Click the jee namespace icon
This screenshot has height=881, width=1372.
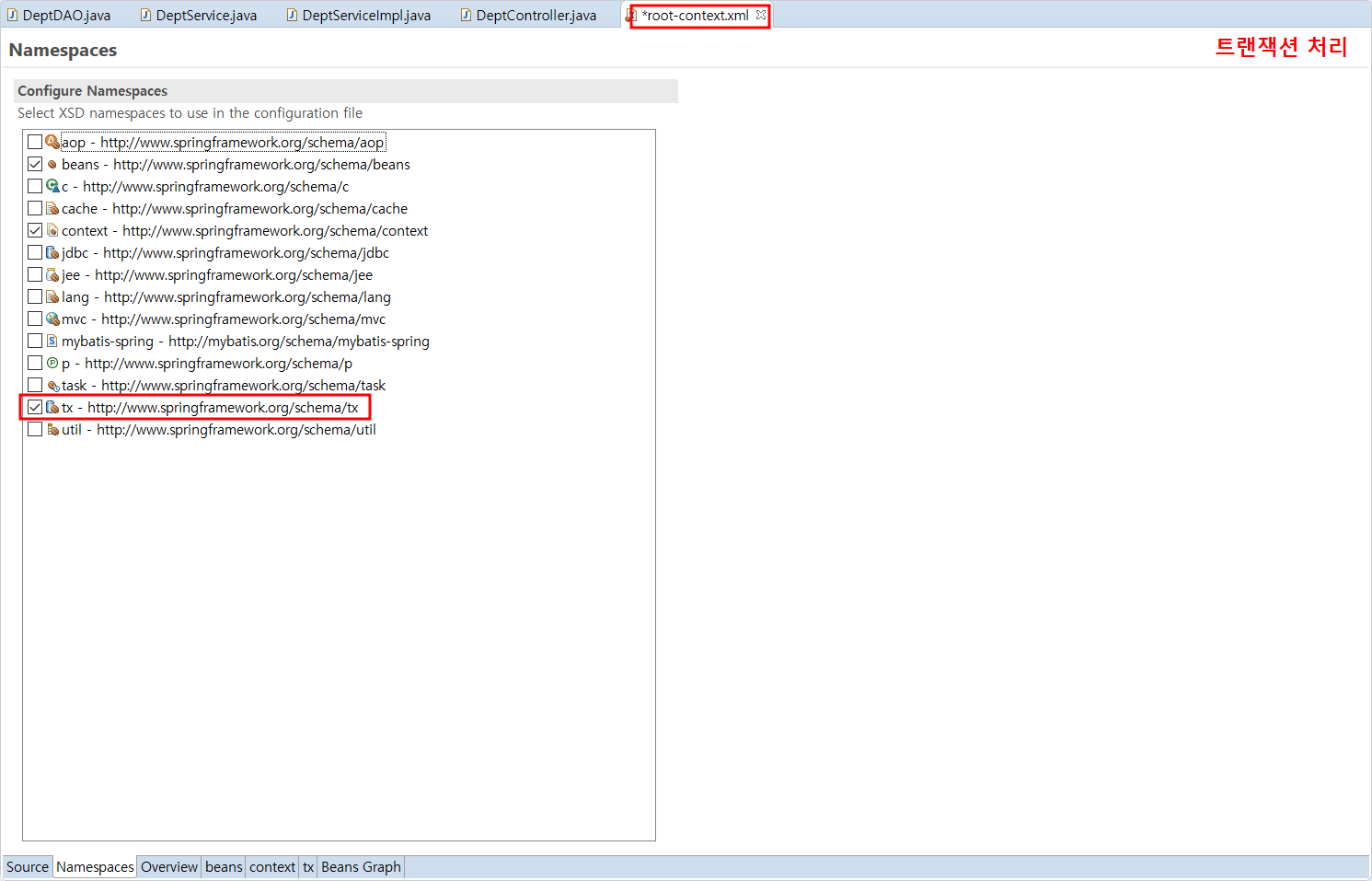pyautogui.click(x=52, y=274)
